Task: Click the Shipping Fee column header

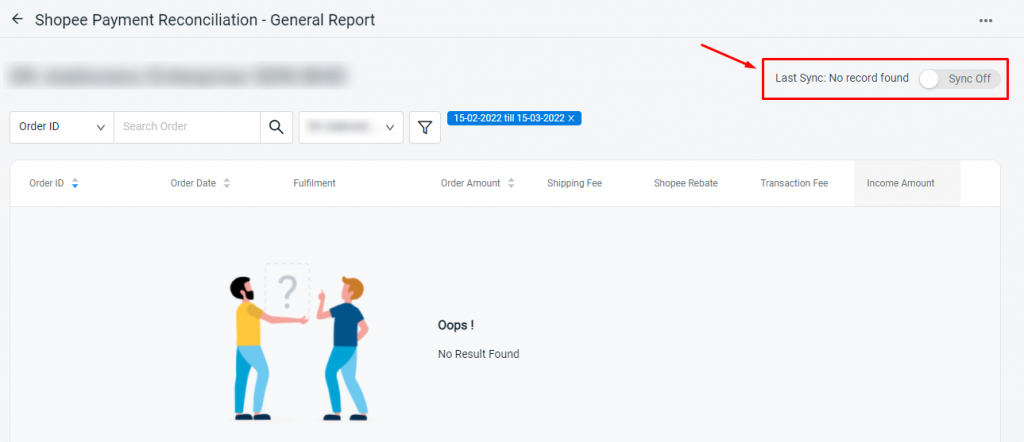Action: 575,183
